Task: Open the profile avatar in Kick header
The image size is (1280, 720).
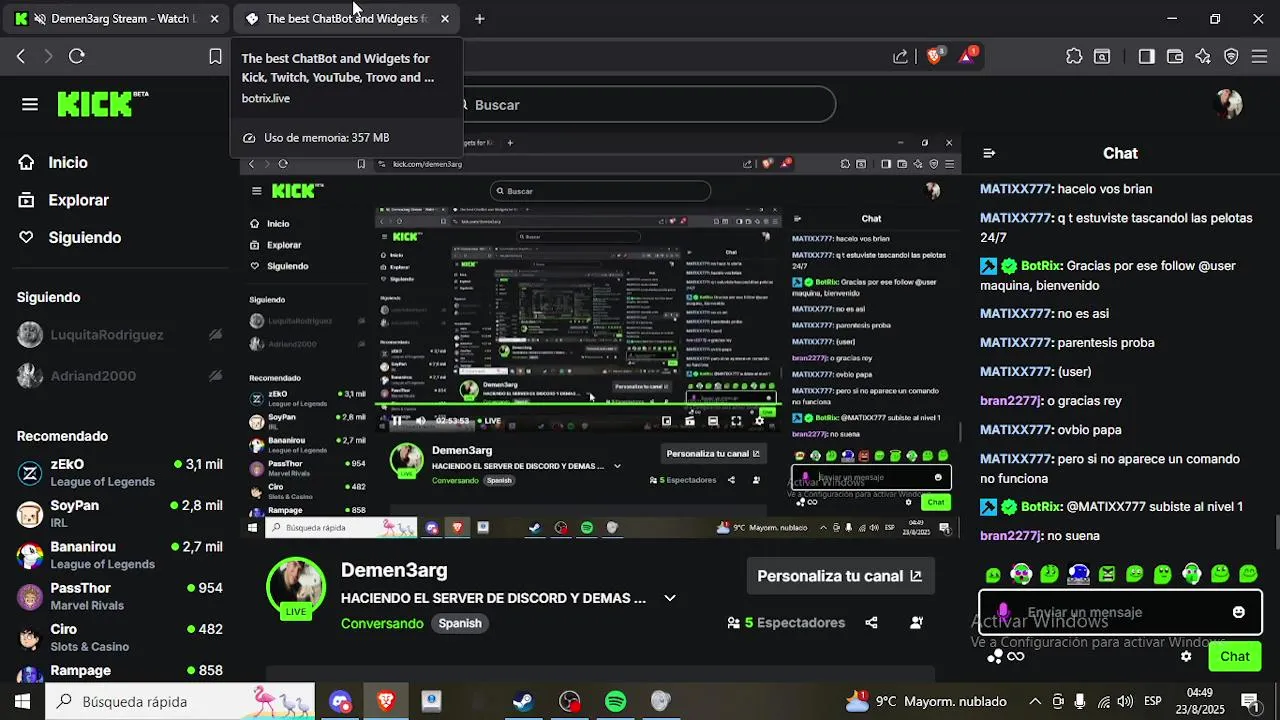Action: click(x=1228, y=104)
